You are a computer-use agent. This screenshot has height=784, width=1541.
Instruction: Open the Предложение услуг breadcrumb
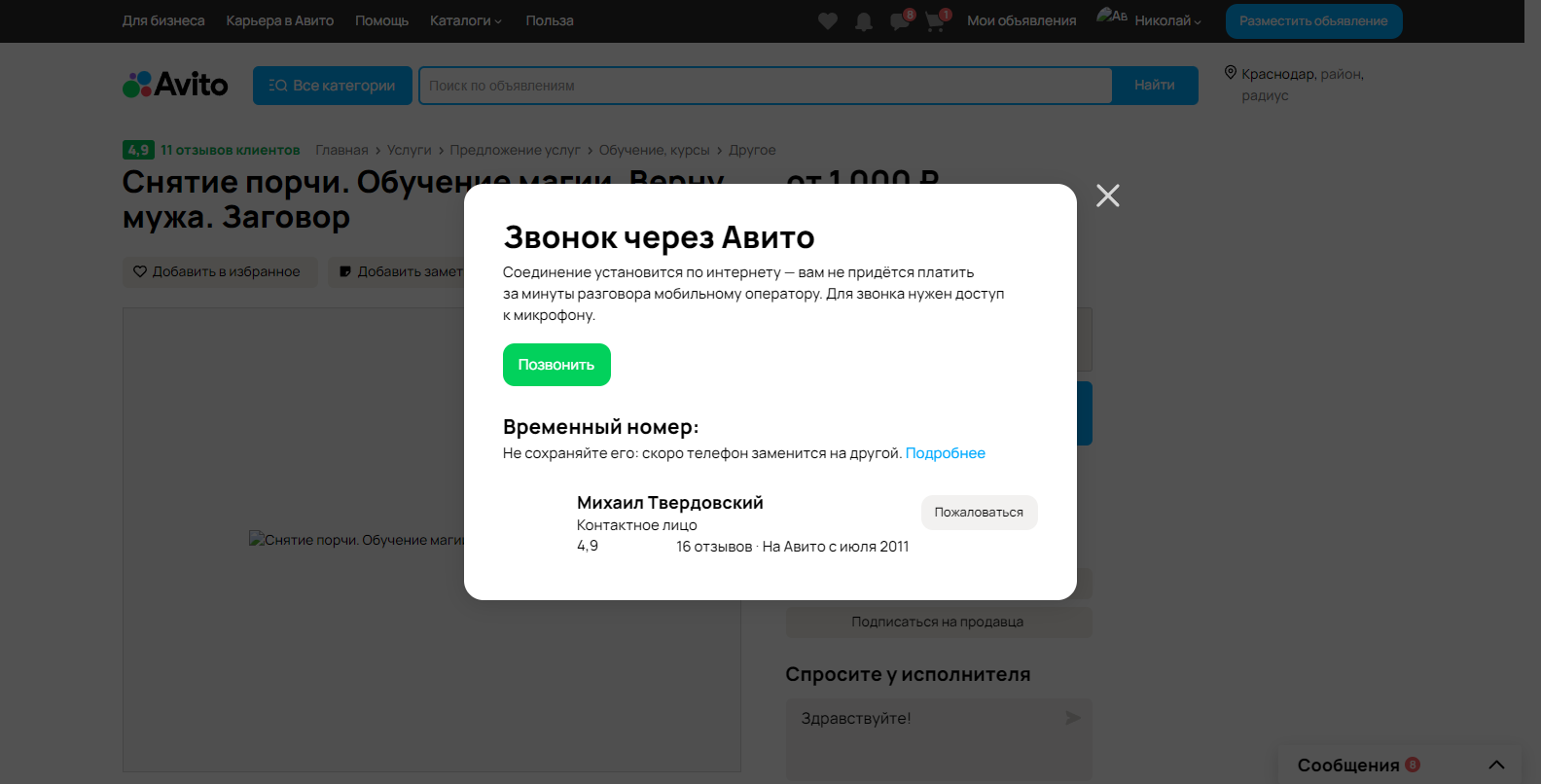[515, 150]
